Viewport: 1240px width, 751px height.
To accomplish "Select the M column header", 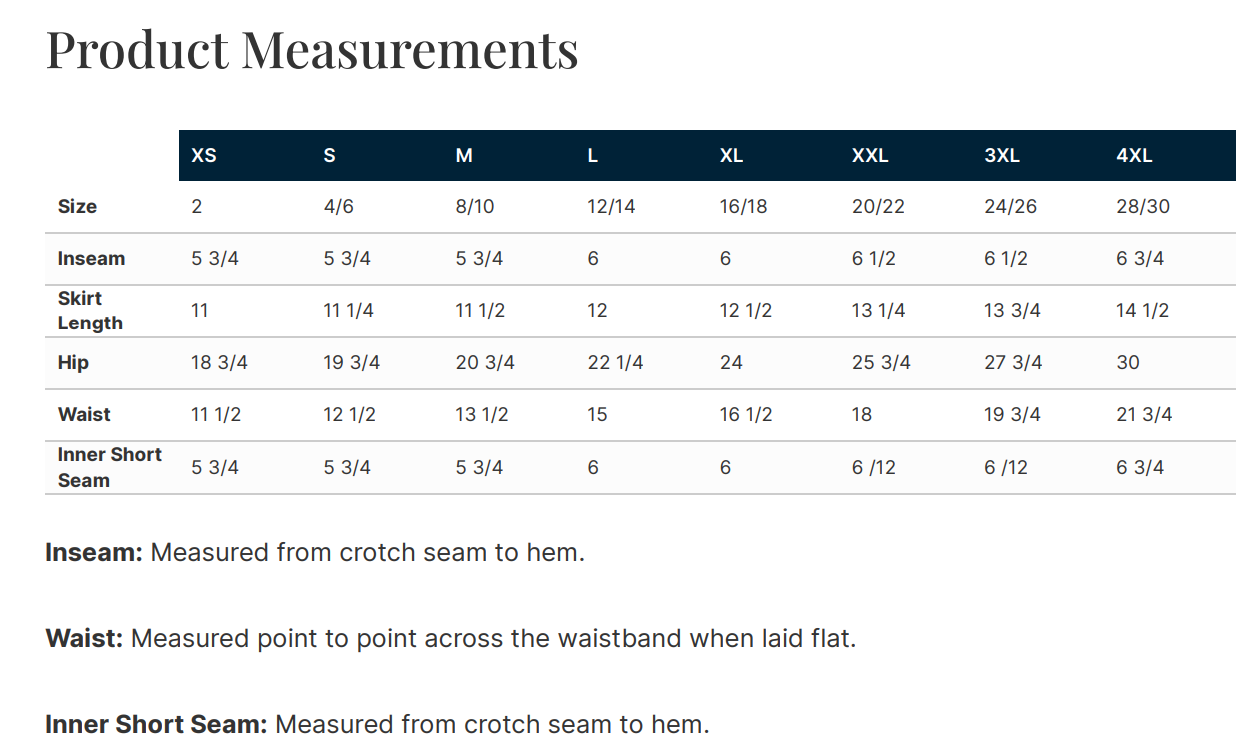I will click(464, 156).
